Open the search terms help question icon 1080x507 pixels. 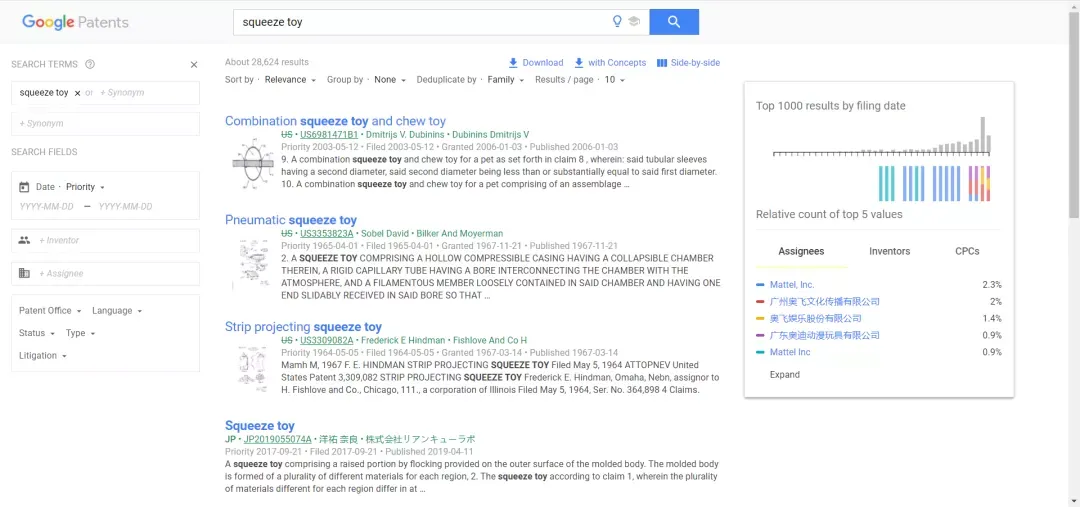(90, 64)
